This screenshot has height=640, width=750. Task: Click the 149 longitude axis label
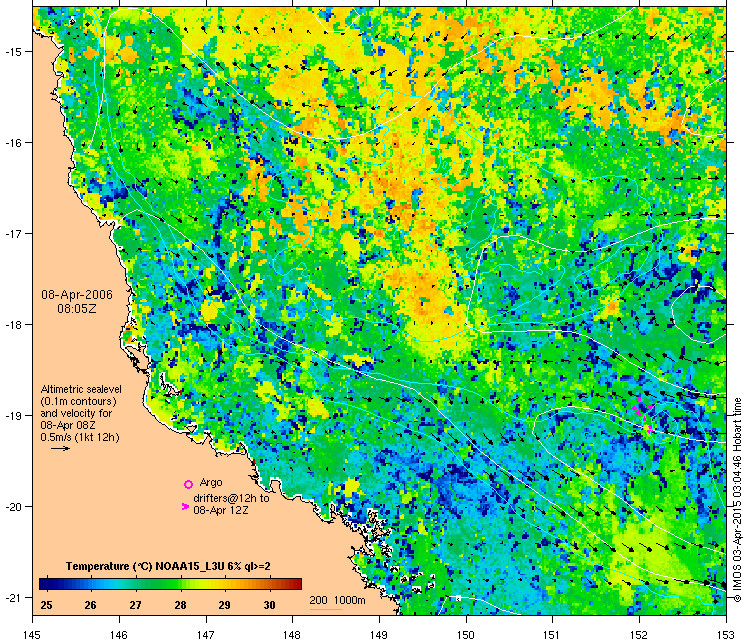pyautogui.click(x=379, y=635)
